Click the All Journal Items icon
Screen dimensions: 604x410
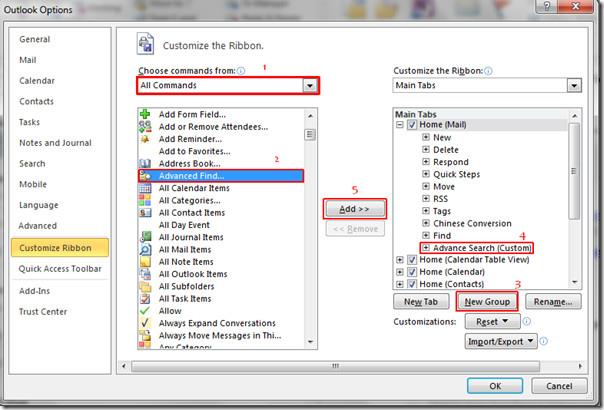[145, 237]
